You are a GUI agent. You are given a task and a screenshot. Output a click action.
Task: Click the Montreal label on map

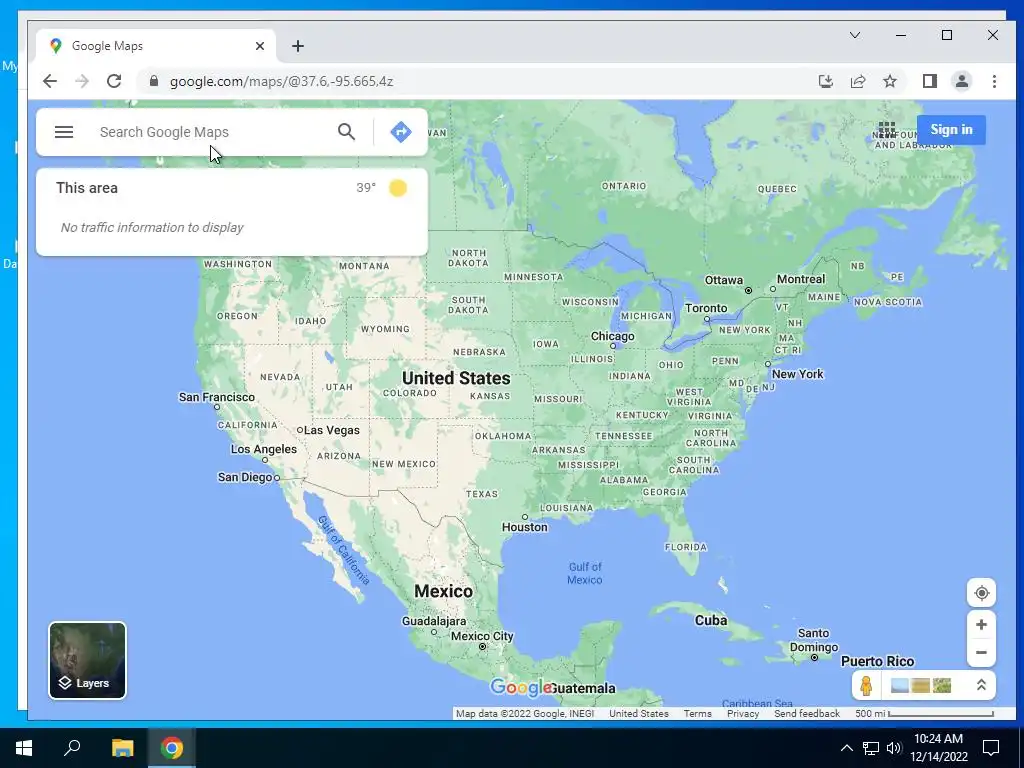(801, 280)
